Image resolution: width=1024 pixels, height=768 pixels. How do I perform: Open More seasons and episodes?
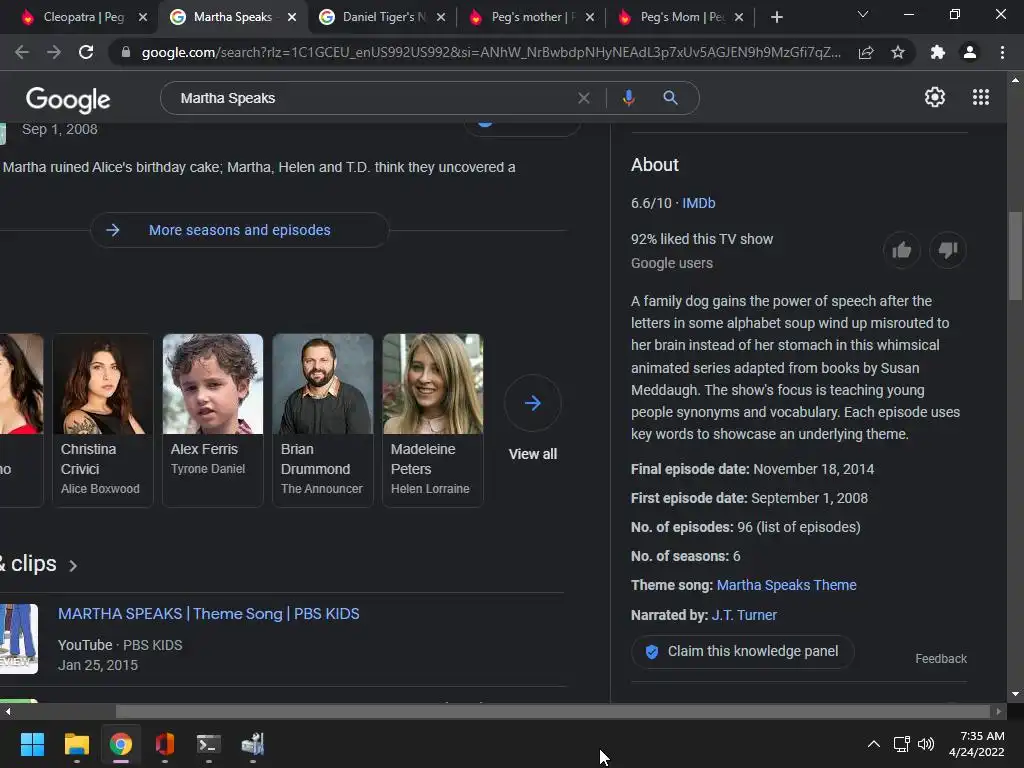coord(240,230)
